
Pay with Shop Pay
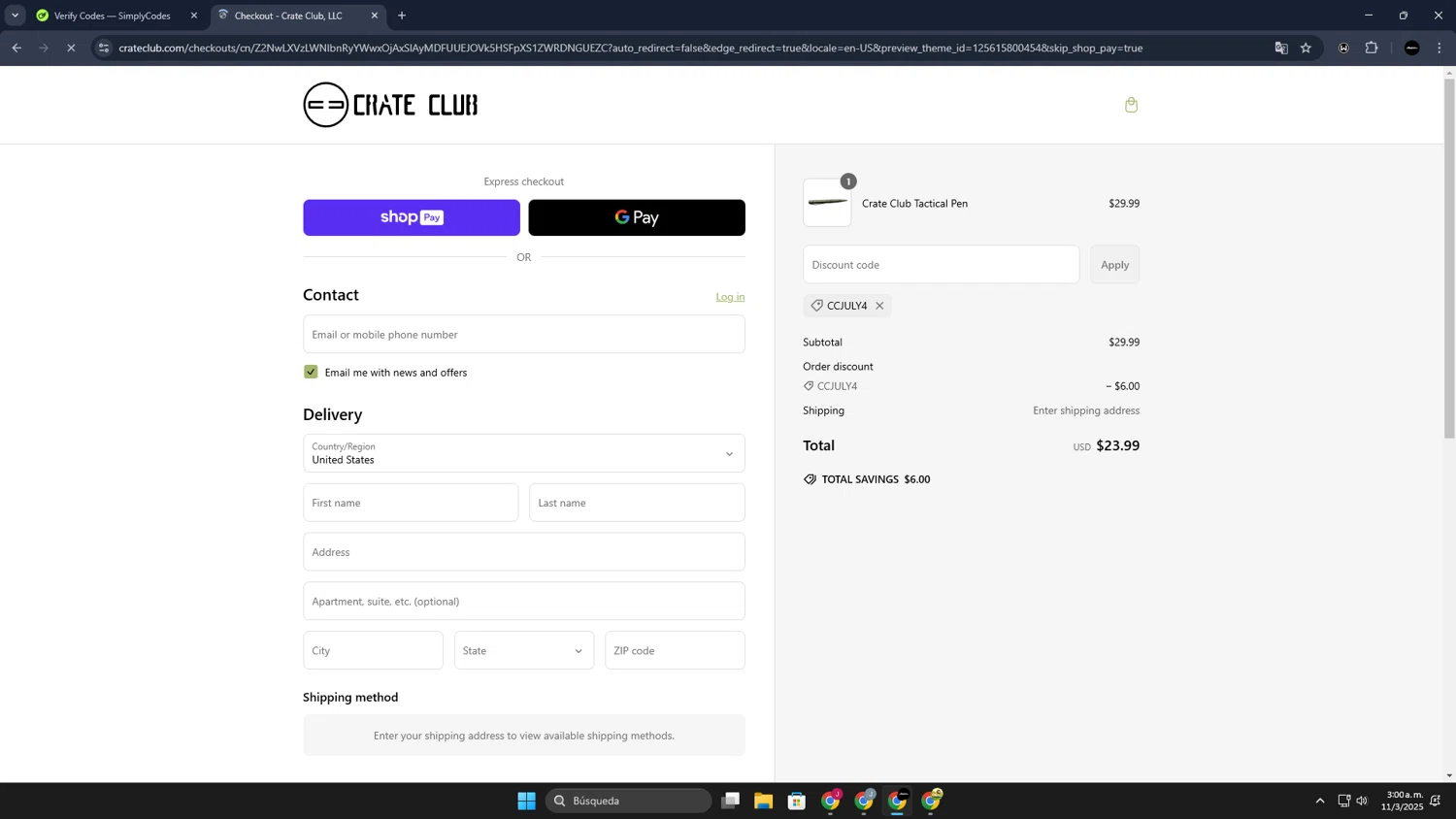[x=412, y=217]
